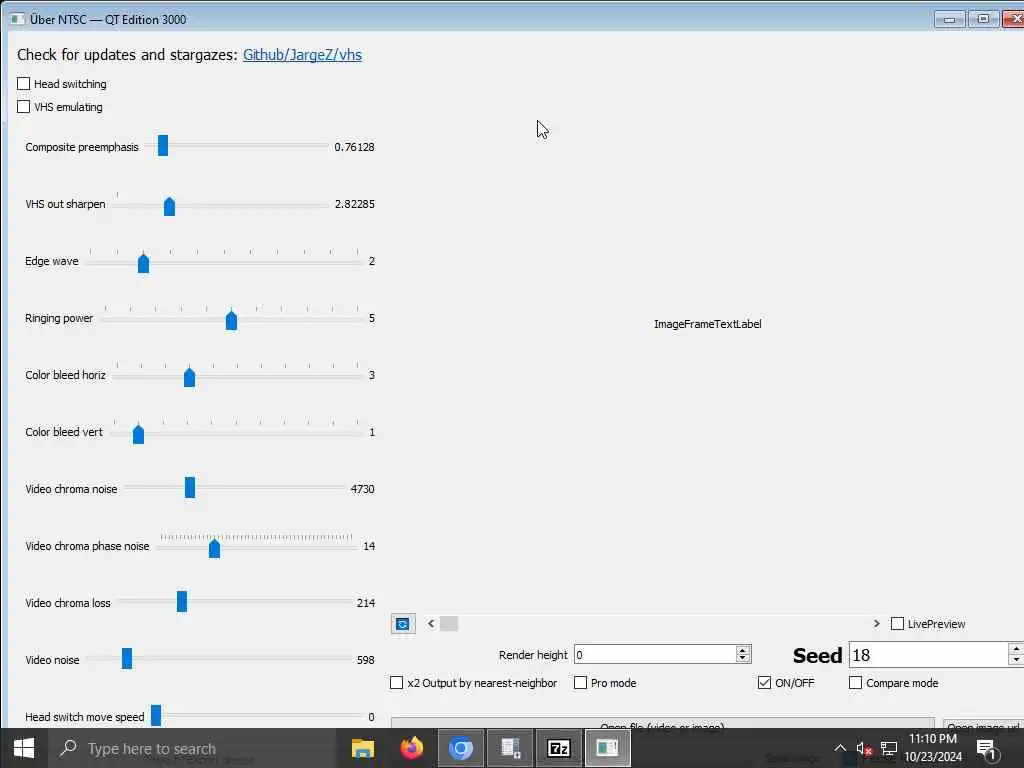Click the refresh frame icon button
The width and height of the screenshot is (1024, 768).
tap(403, 624)
